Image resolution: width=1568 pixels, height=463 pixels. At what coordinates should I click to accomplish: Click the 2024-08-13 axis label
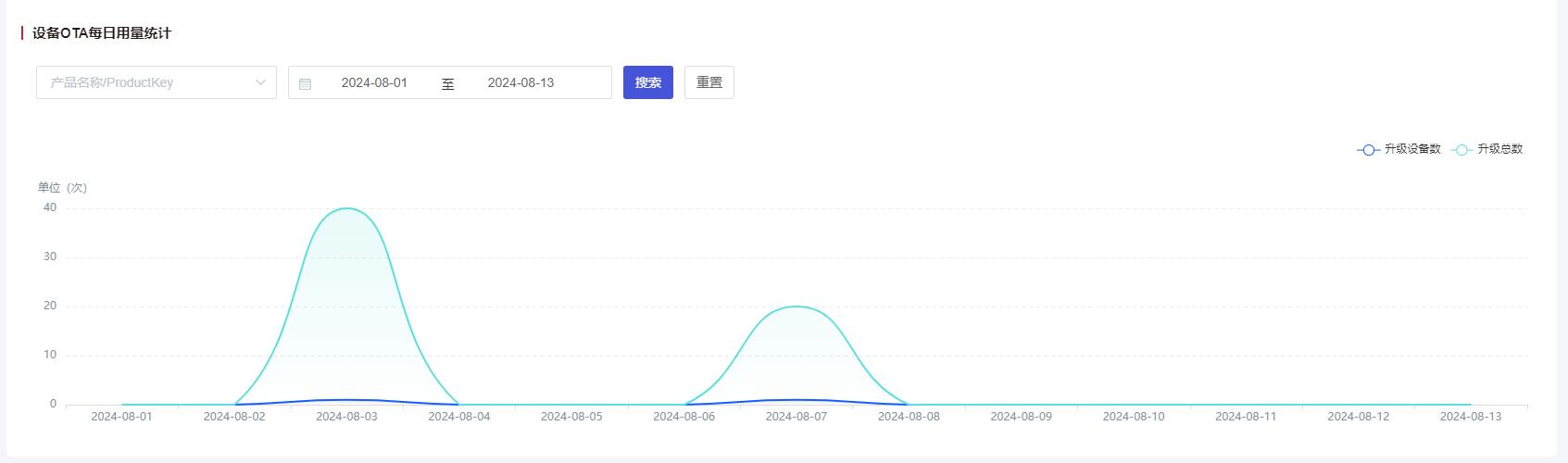click(x=1471, y=417)
